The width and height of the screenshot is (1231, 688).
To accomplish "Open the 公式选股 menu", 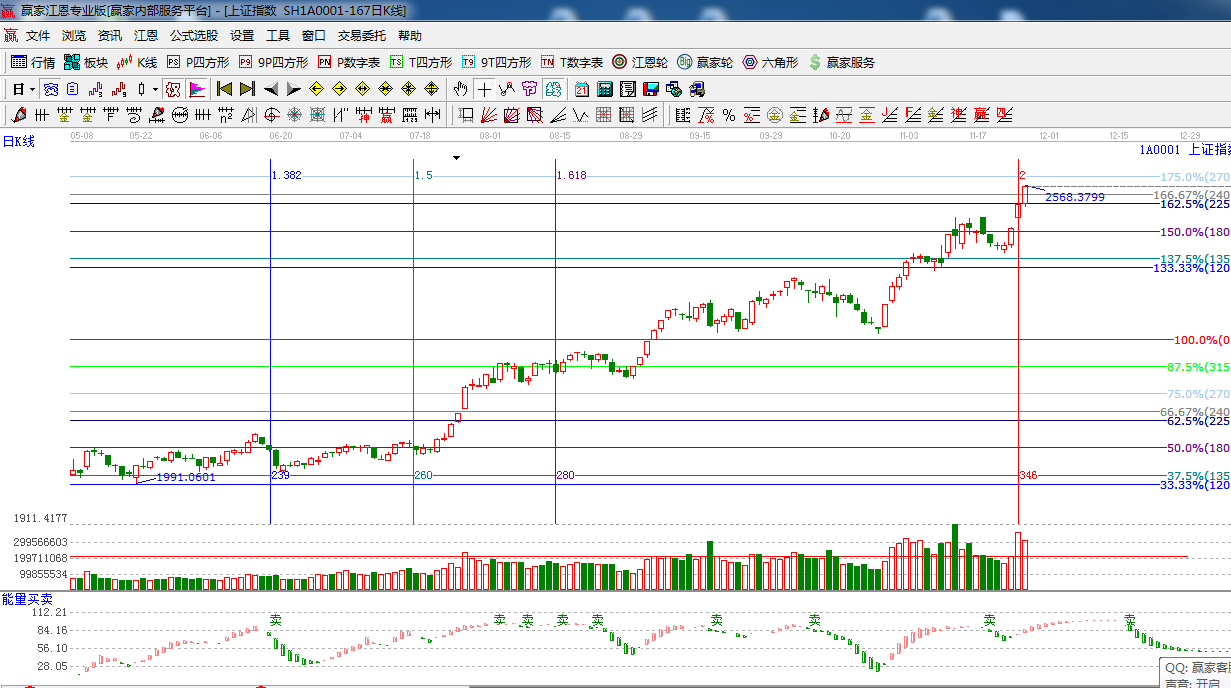I will tap(193, 35).
